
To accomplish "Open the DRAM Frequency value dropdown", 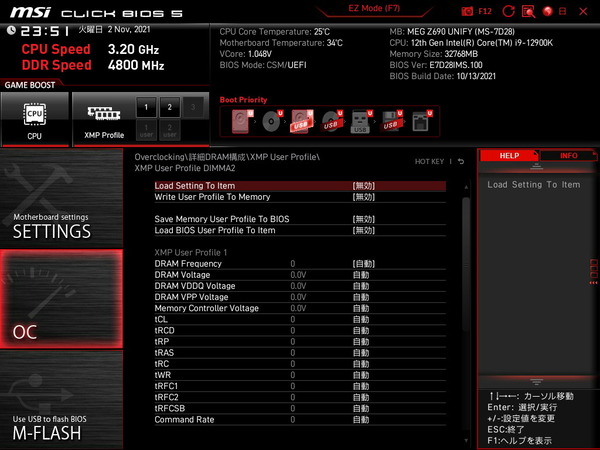I will [364, 264].
